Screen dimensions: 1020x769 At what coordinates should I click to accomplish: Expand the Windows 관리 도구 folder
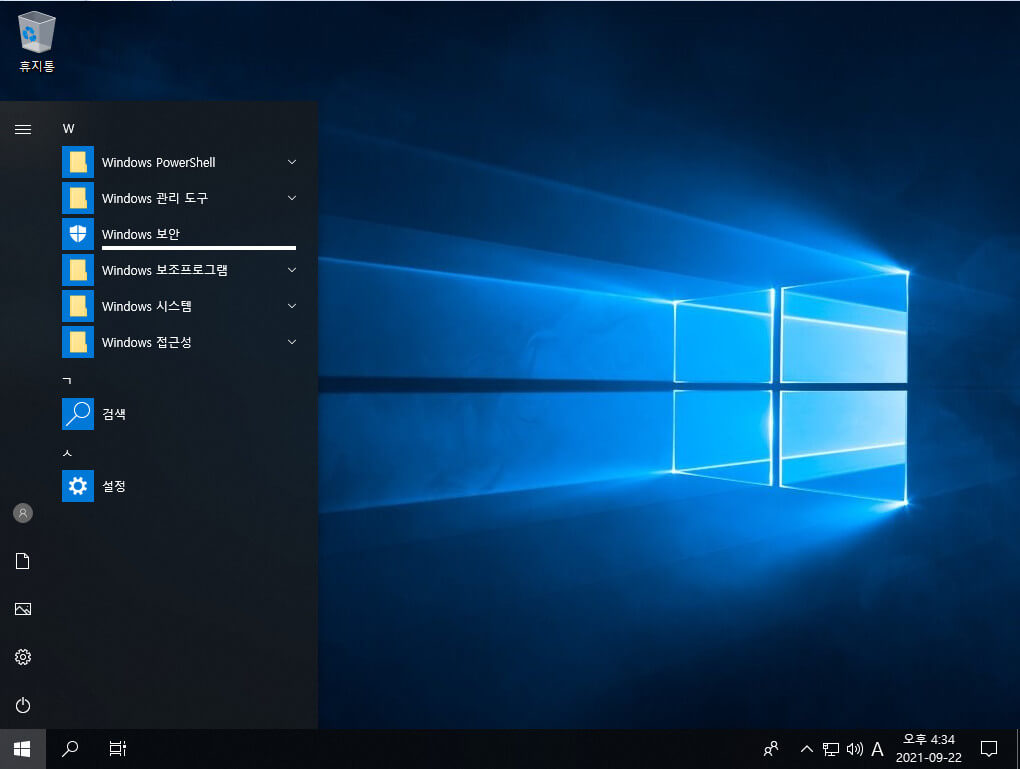179,198
